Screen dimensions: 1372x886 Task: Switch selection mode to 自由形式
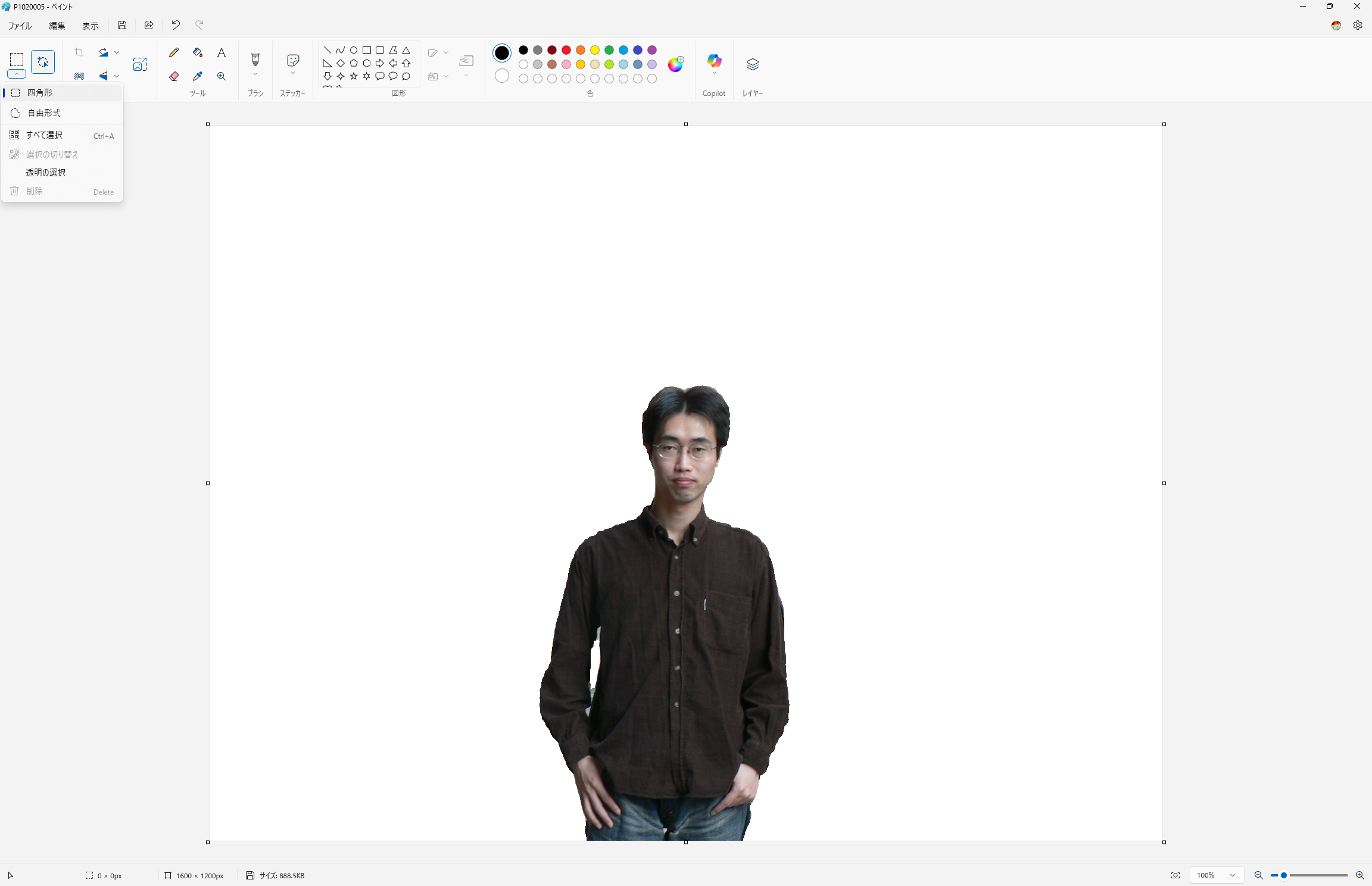(43, 113)
